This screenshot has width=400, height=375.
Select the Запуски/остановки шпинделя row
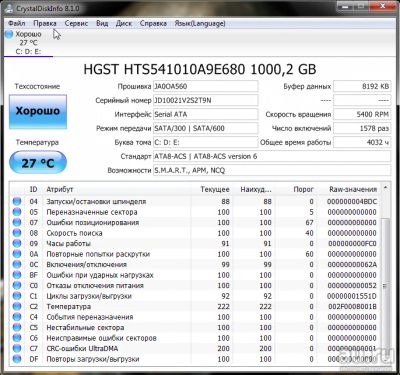pos(196,201)
